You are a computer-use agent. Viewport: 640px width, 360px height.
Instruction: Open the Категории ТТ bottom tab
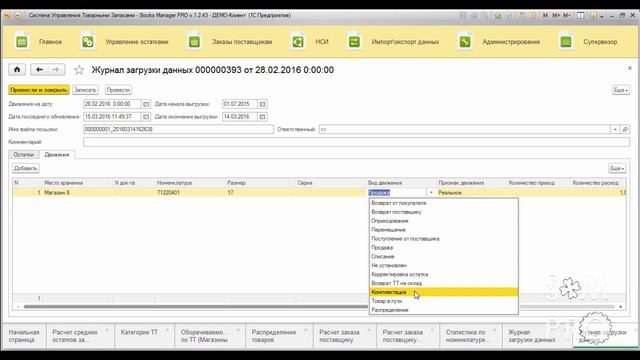pyautogui.click(x=144, y=336)
